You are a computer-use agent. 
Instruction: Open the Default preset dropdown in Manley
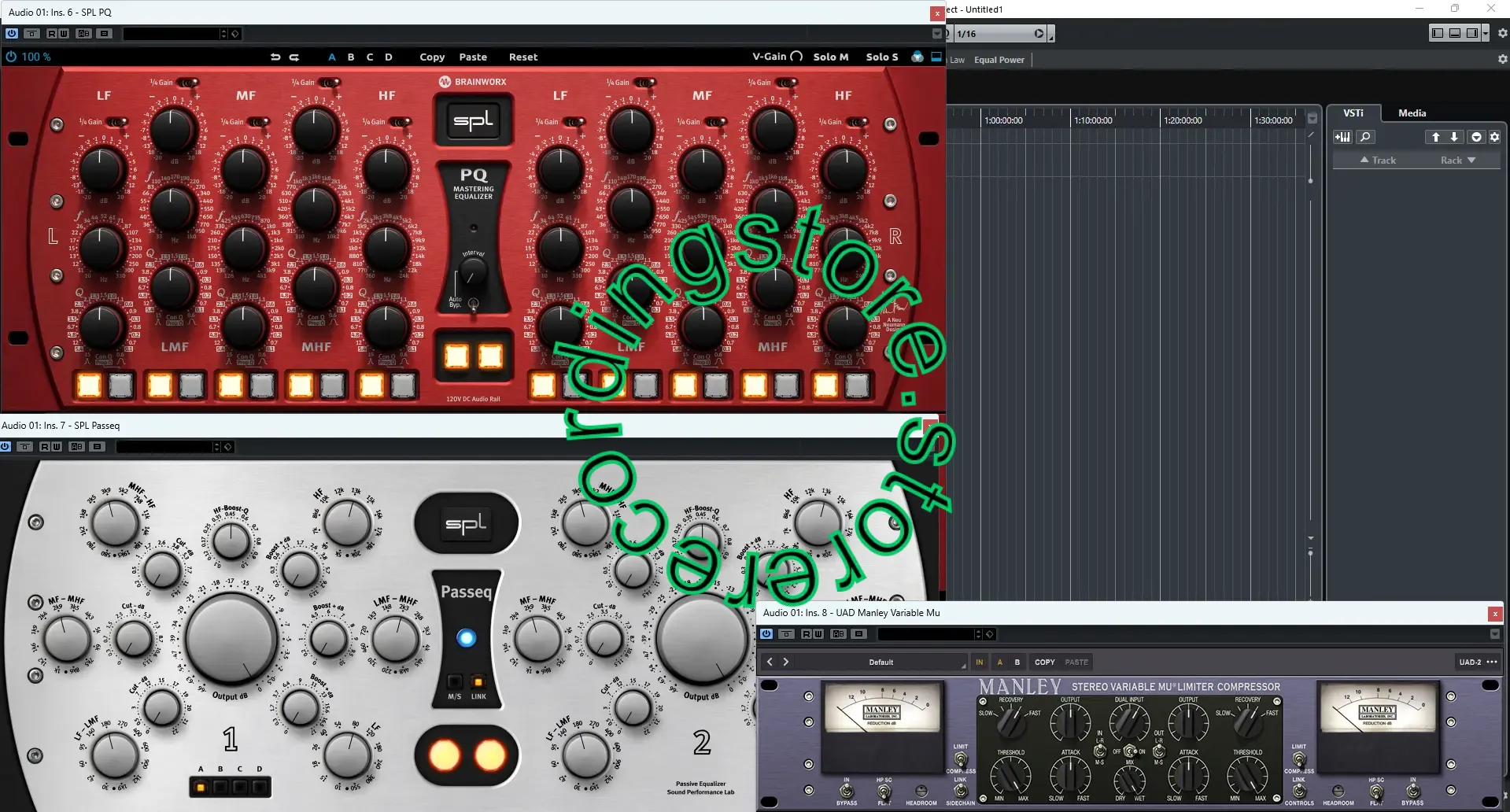click(881, 662)
